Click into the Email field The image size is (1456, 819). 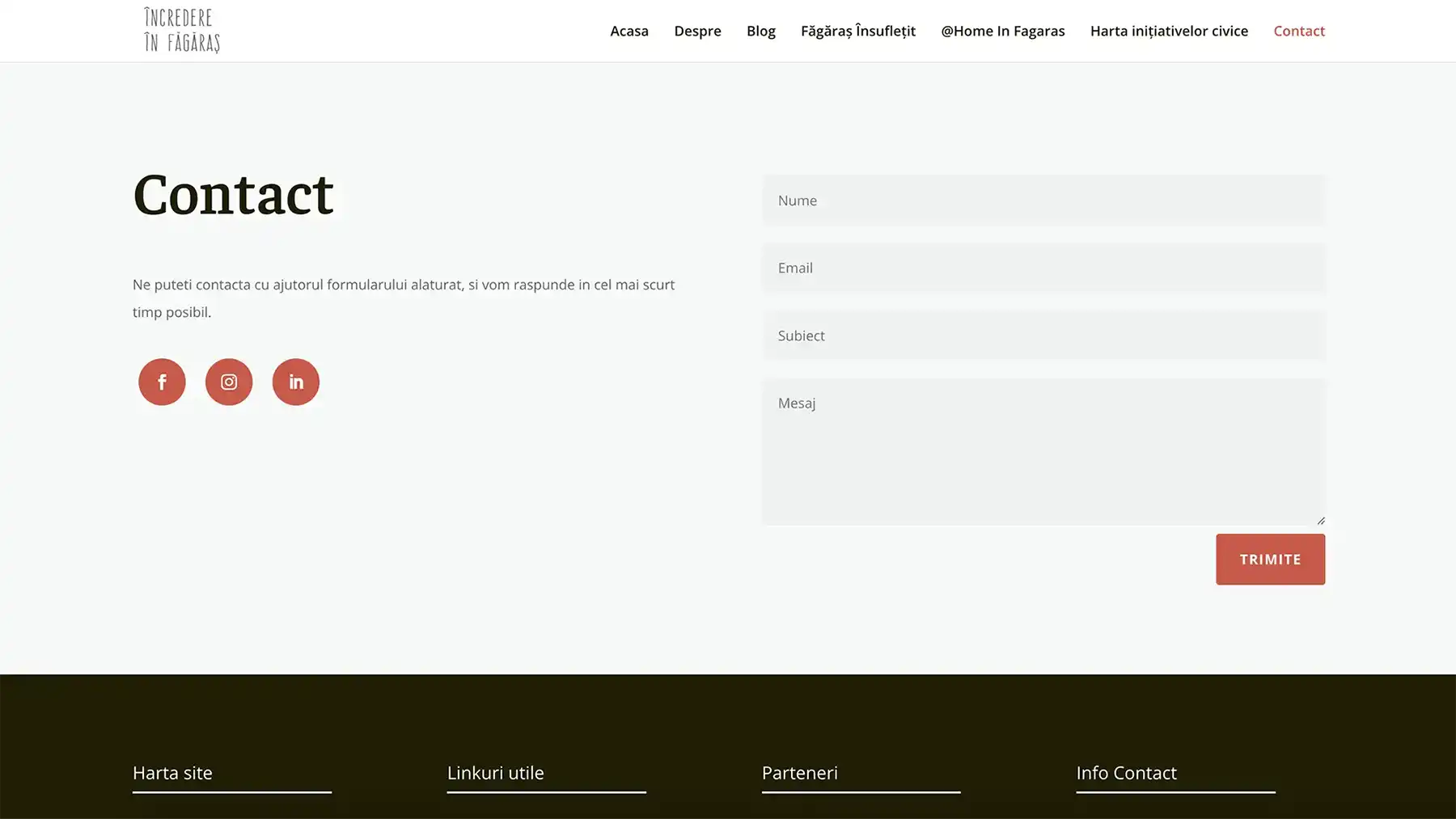point(1043,268)
